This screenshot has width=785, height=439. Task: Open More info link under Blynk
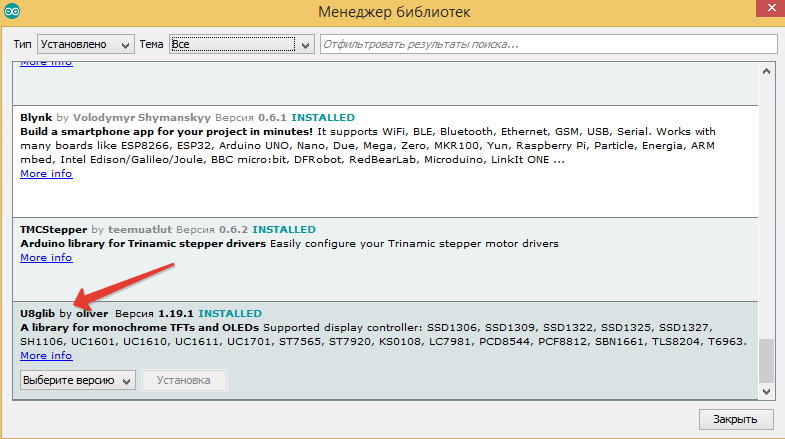[x=46, y=173]
